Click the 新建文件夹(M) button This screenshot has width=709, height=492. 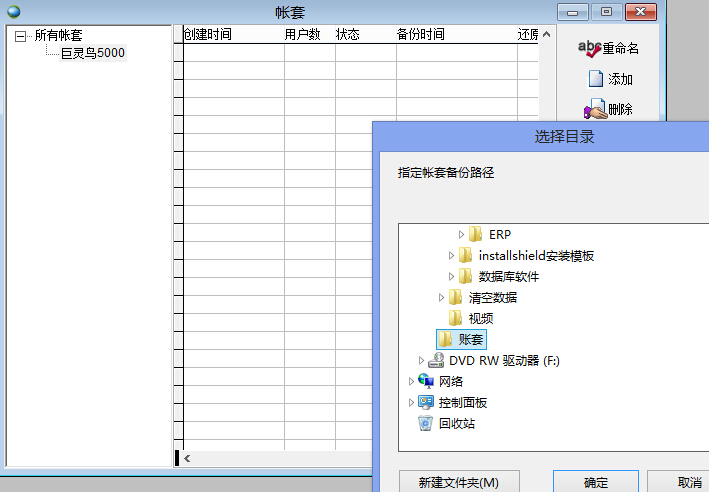tap(458, 482)
